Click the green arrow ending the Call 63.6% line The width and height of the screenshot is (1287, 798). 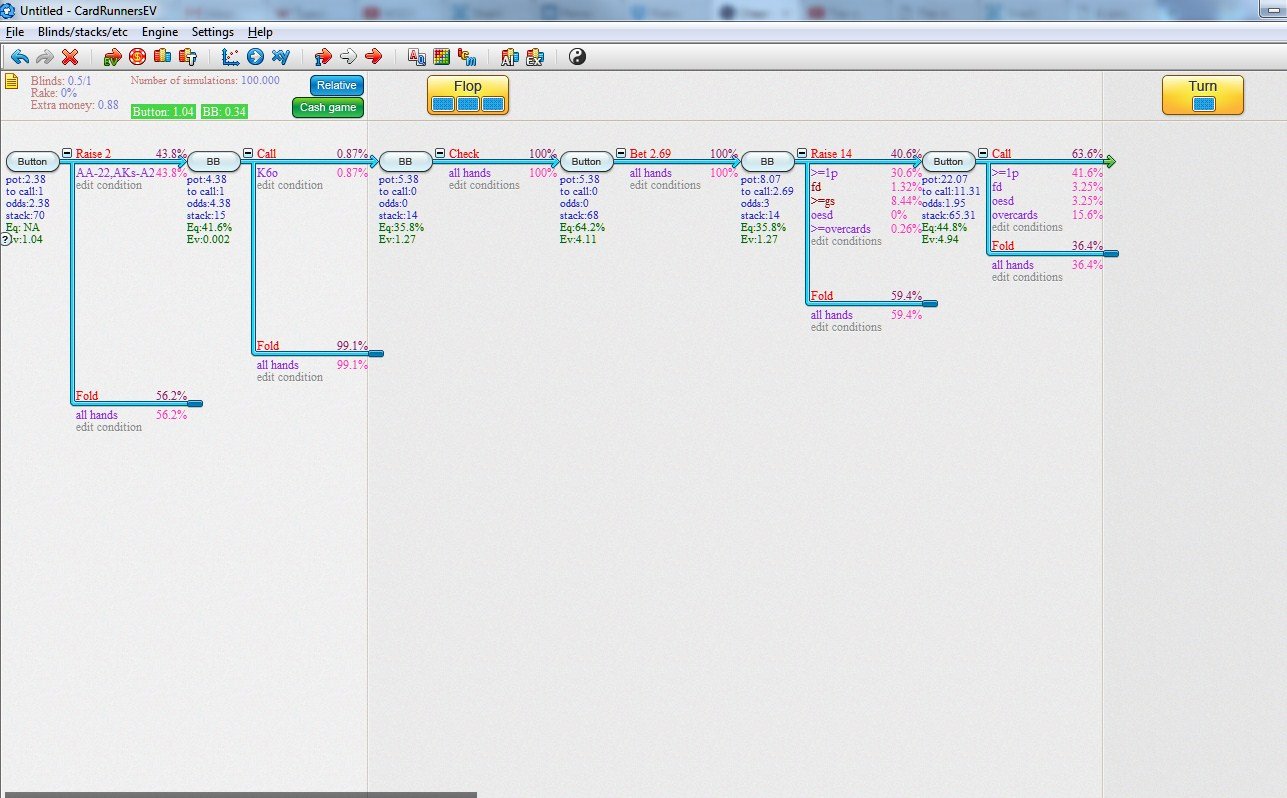[1109, 161]
